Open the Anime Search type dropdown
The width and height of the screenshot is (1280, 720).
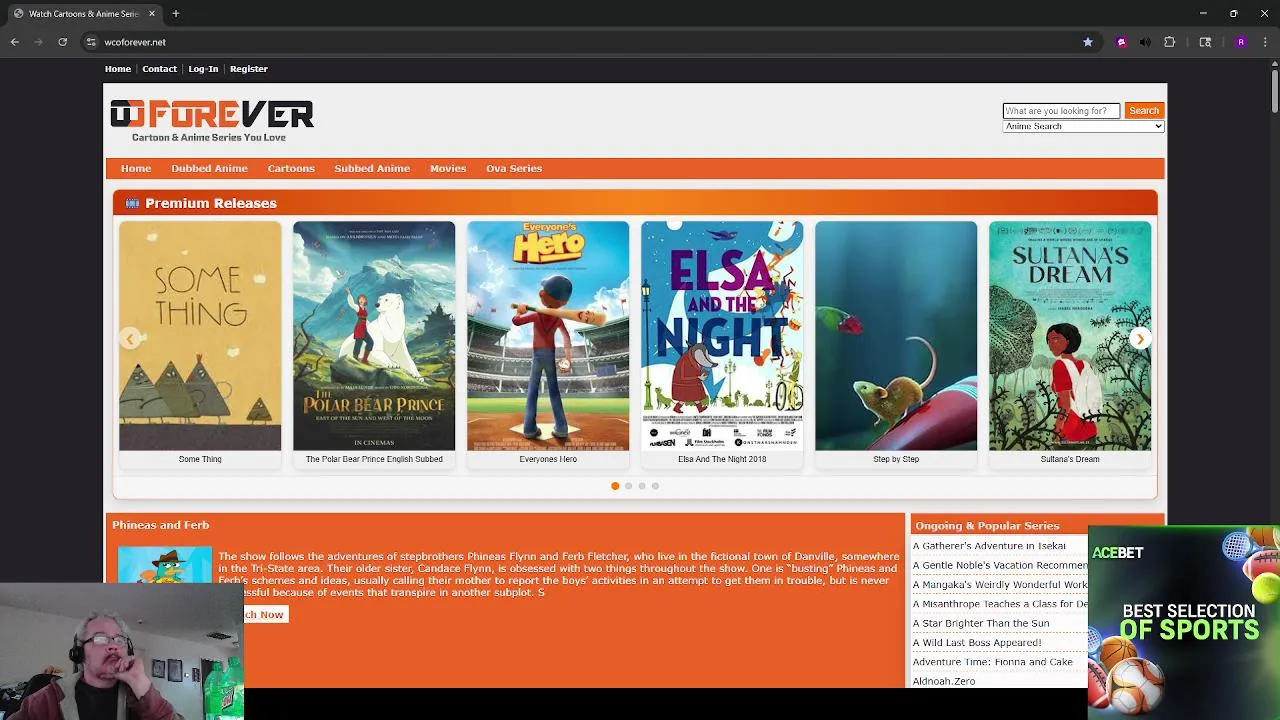tap(1083, 127)
